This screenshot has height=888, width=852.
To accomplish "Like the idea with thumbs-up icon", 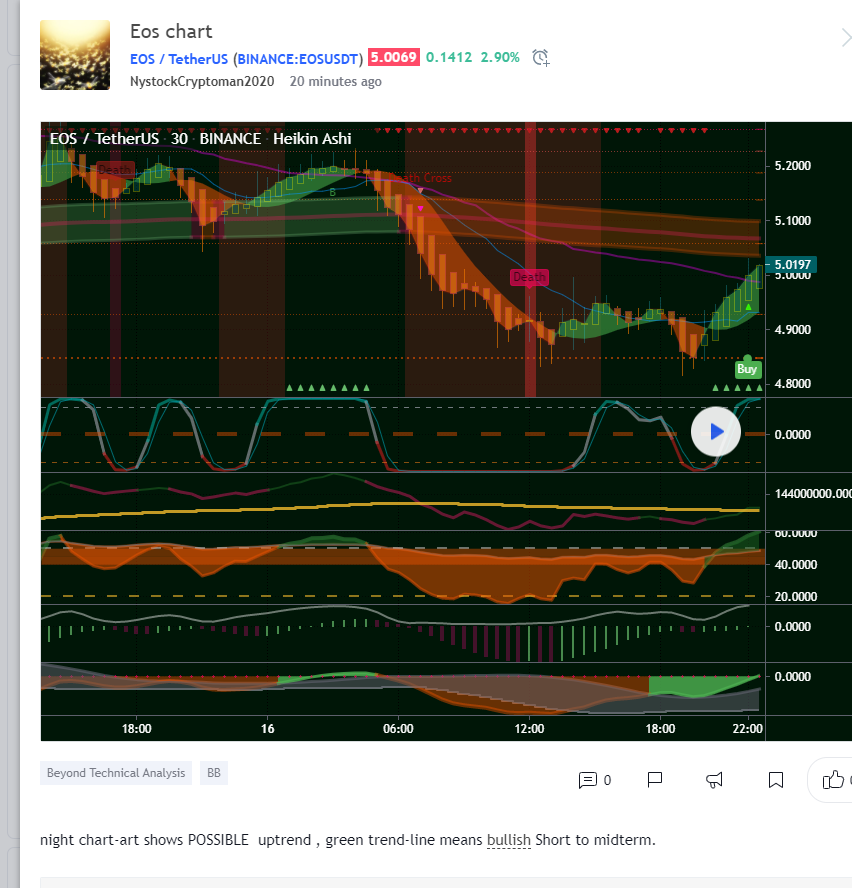I will (x=832, y=779).
